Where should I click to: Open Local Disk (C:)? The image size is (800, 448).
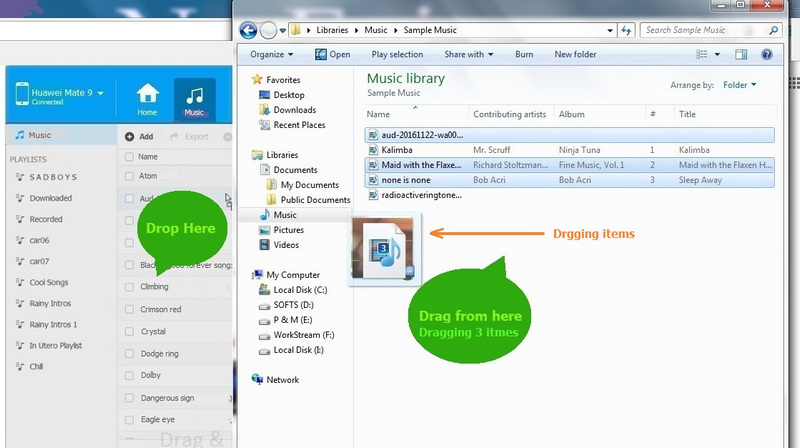click(300, 290)
